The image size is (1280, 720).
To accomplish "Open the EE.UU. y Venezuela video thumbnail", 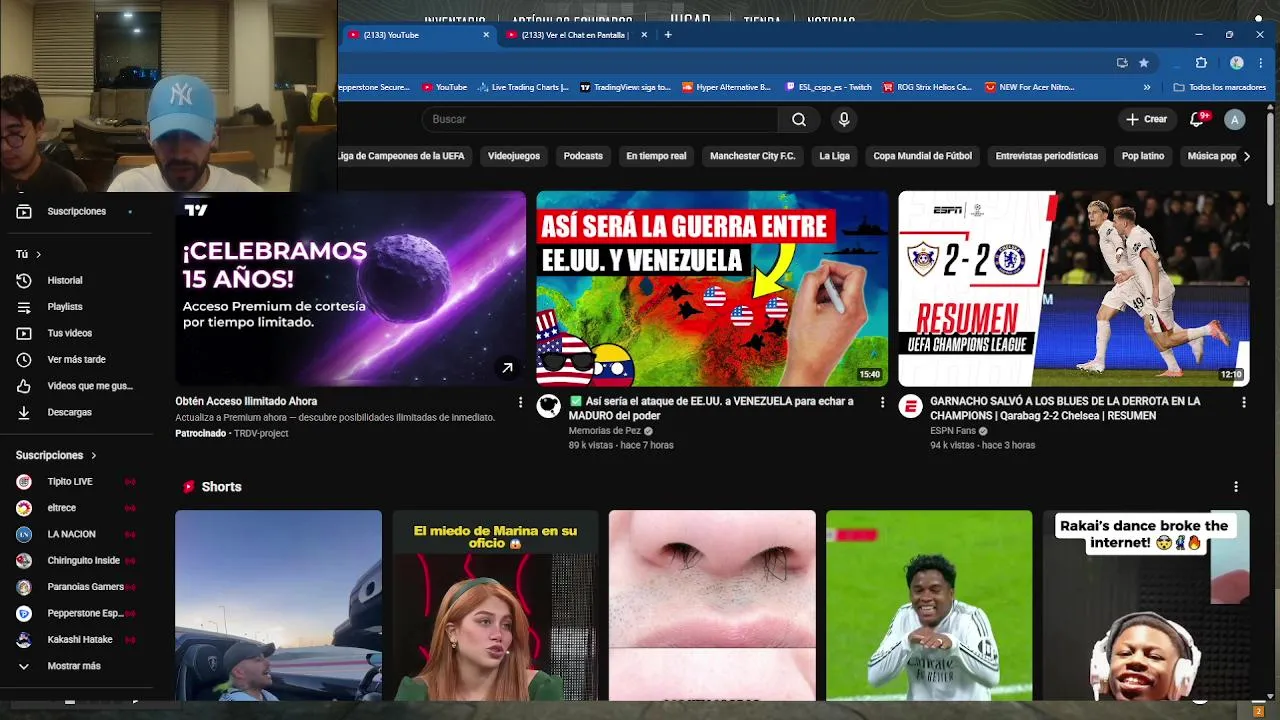I will (712, 288).
